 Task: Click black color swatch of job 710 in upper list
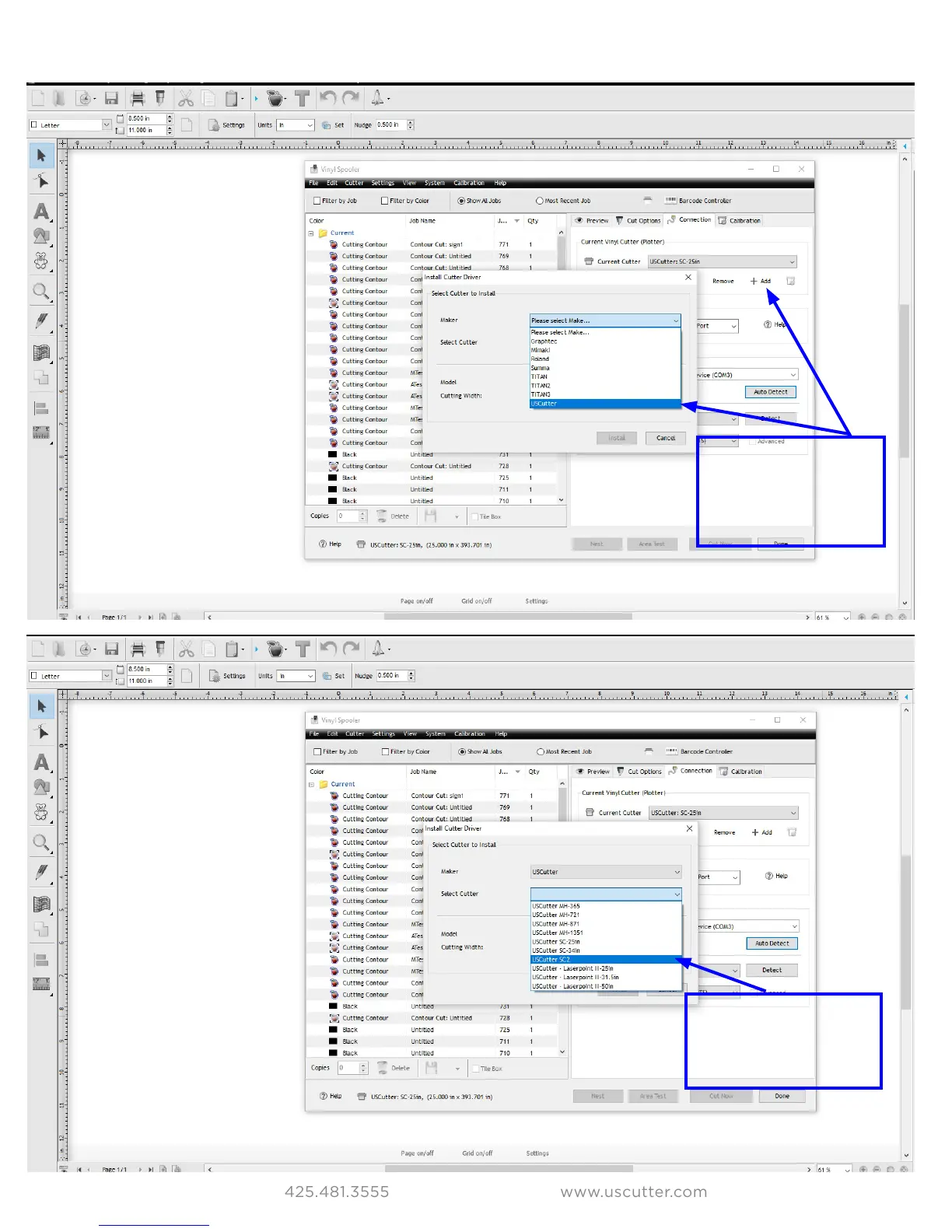(333, 501)
